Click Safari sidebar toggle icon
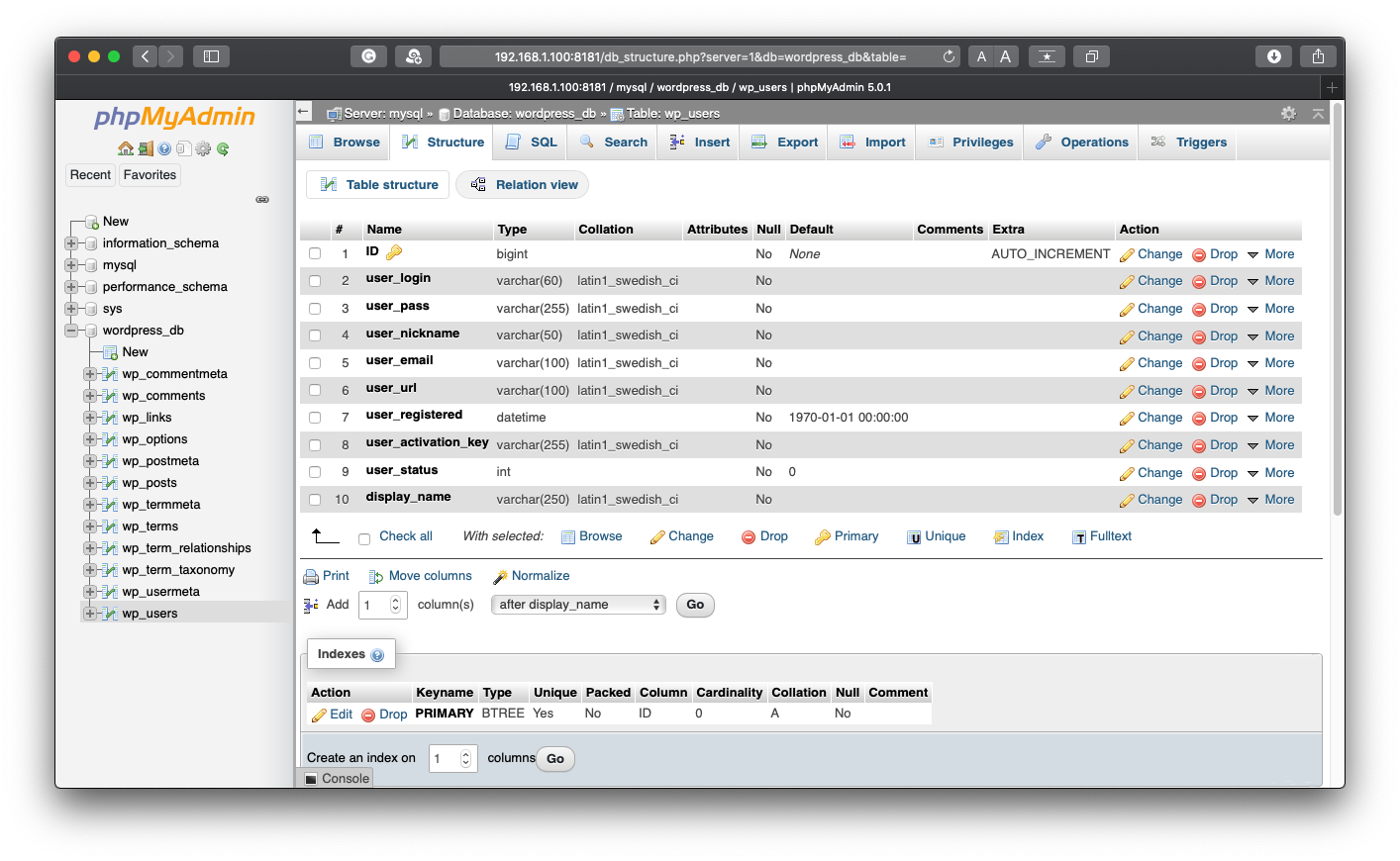 tap(211, 56)
